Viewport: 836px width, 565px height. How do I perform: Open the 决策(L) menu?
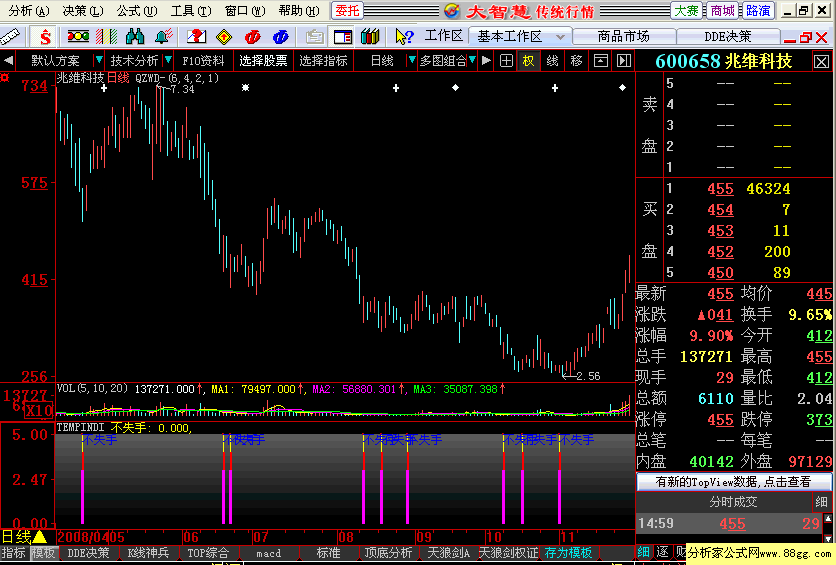83,11
